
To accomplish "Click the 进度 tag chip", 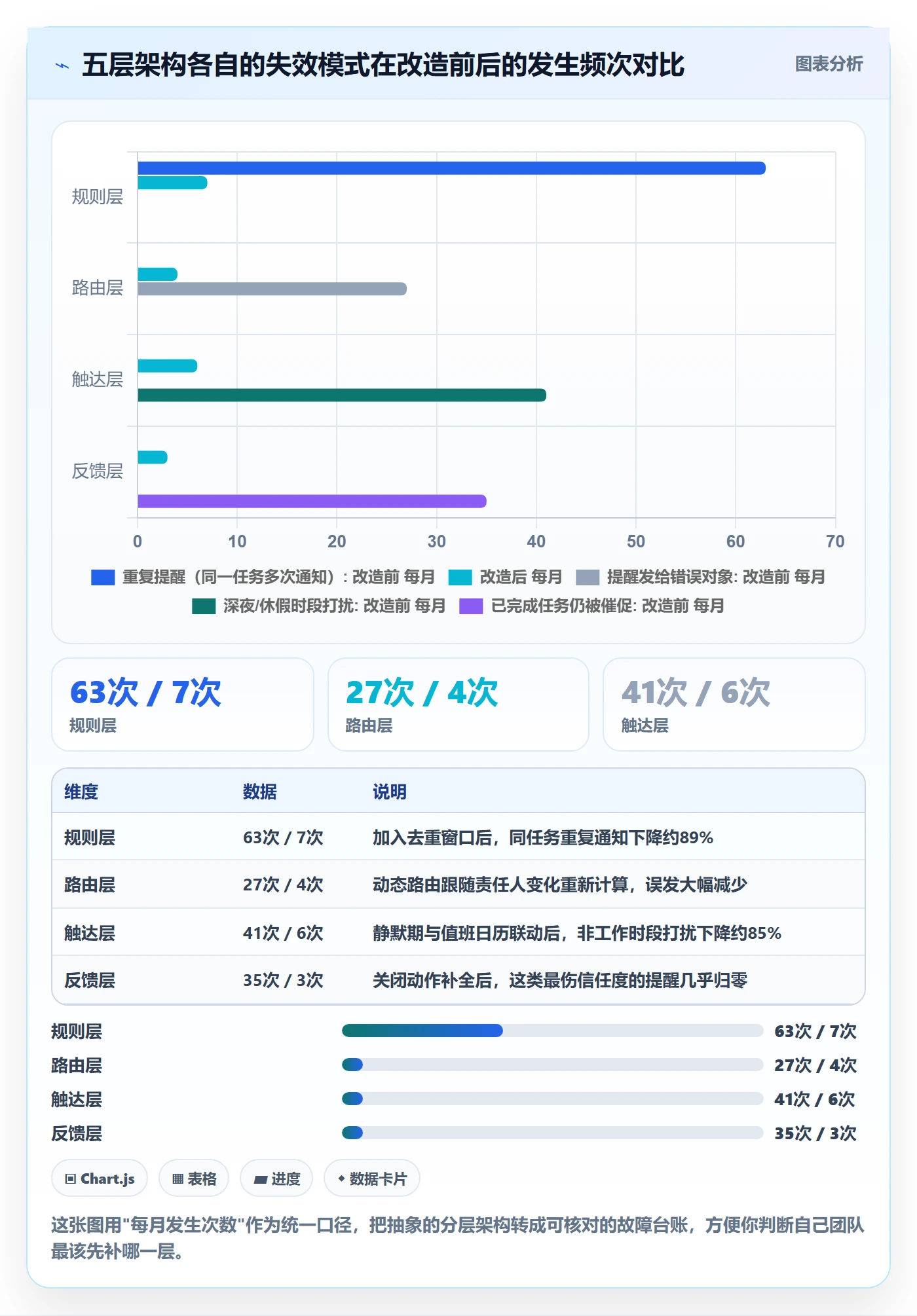I will pyautogui.click(x=276, y=1179).
